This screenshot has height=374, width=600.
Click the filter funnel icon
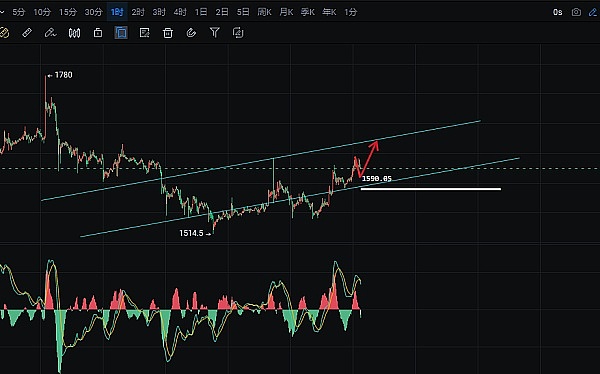pyautogui.click(x=215, y=33)
